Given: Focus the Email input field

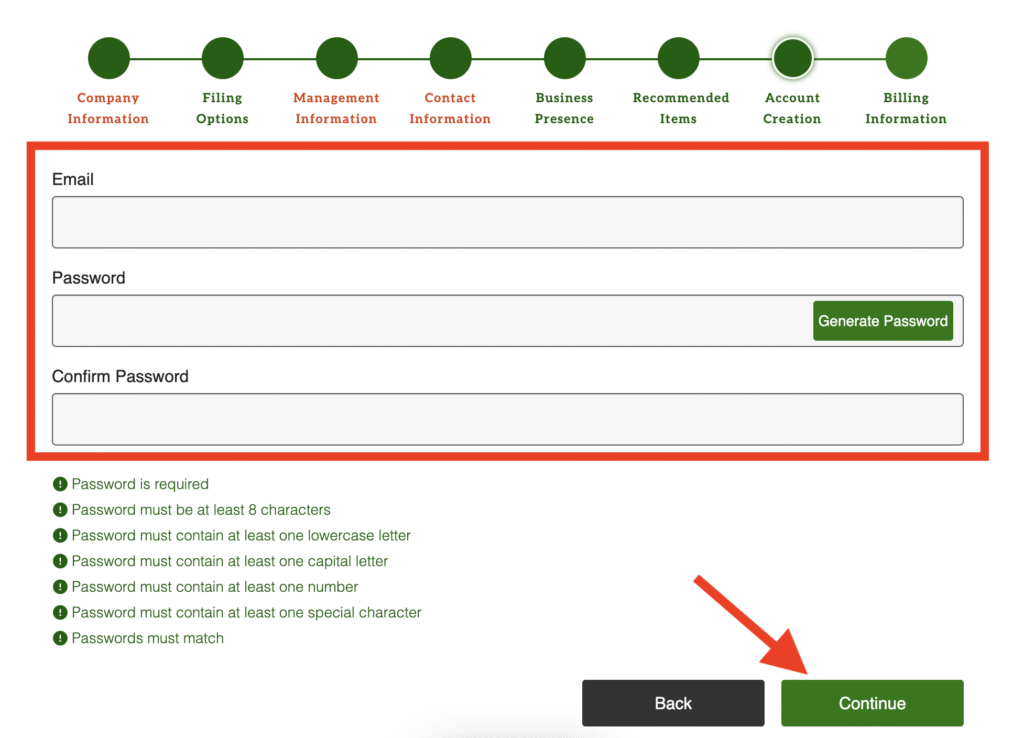Looking at the screenshot, I should coord(507,222).
